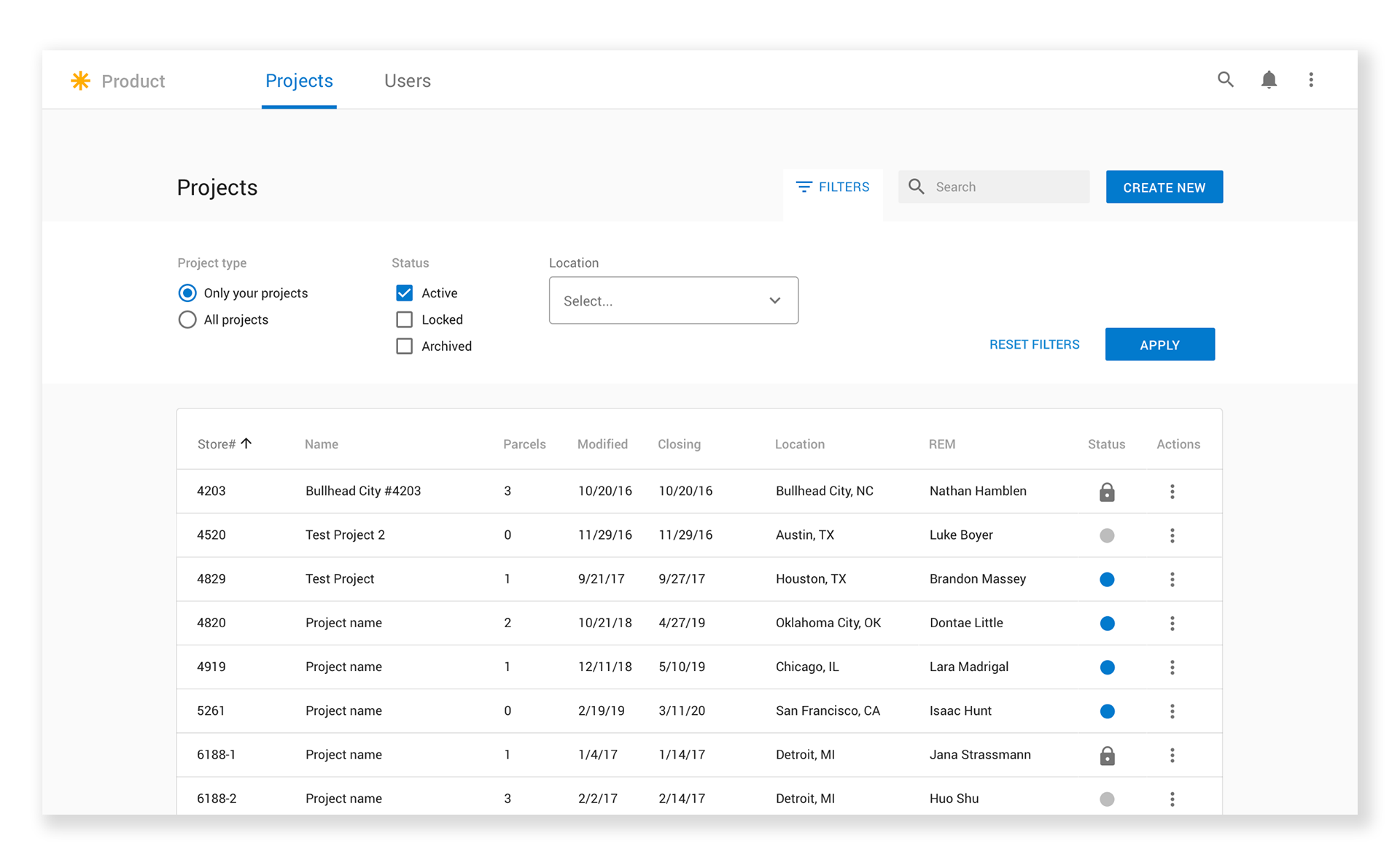The height and width of the screenshot is (865, 1400).
Task: Switch to the Users tab
Action: tap(408, 80)
